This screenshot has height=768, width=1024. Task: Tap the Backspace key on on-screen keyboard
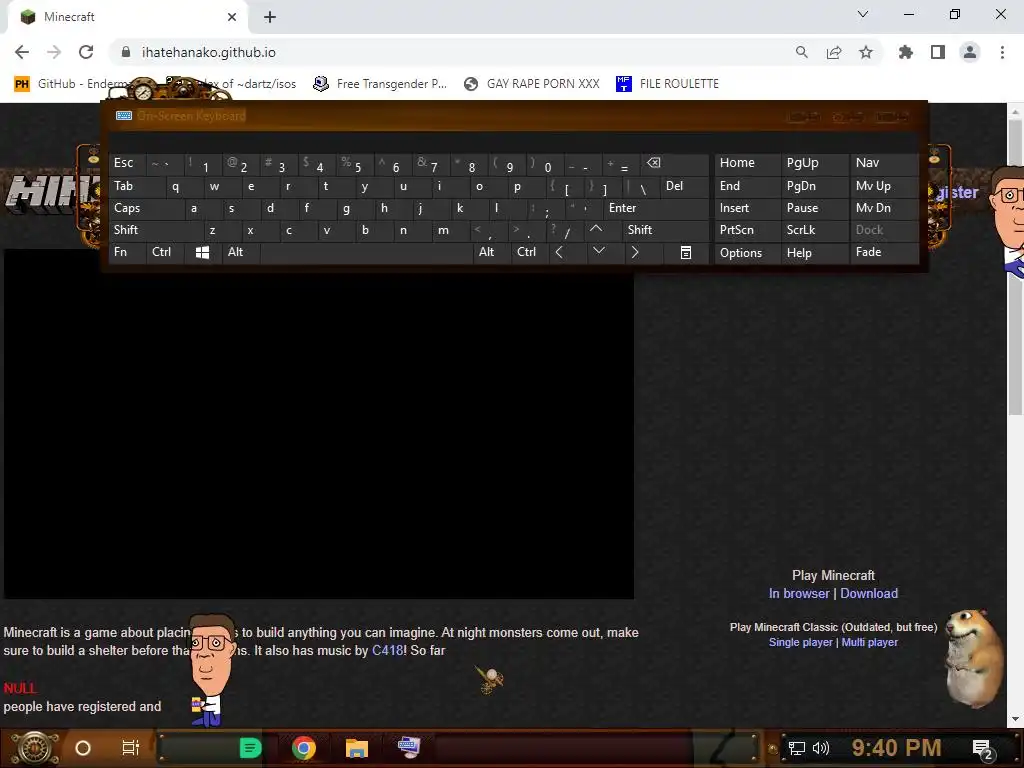[673, 163]
